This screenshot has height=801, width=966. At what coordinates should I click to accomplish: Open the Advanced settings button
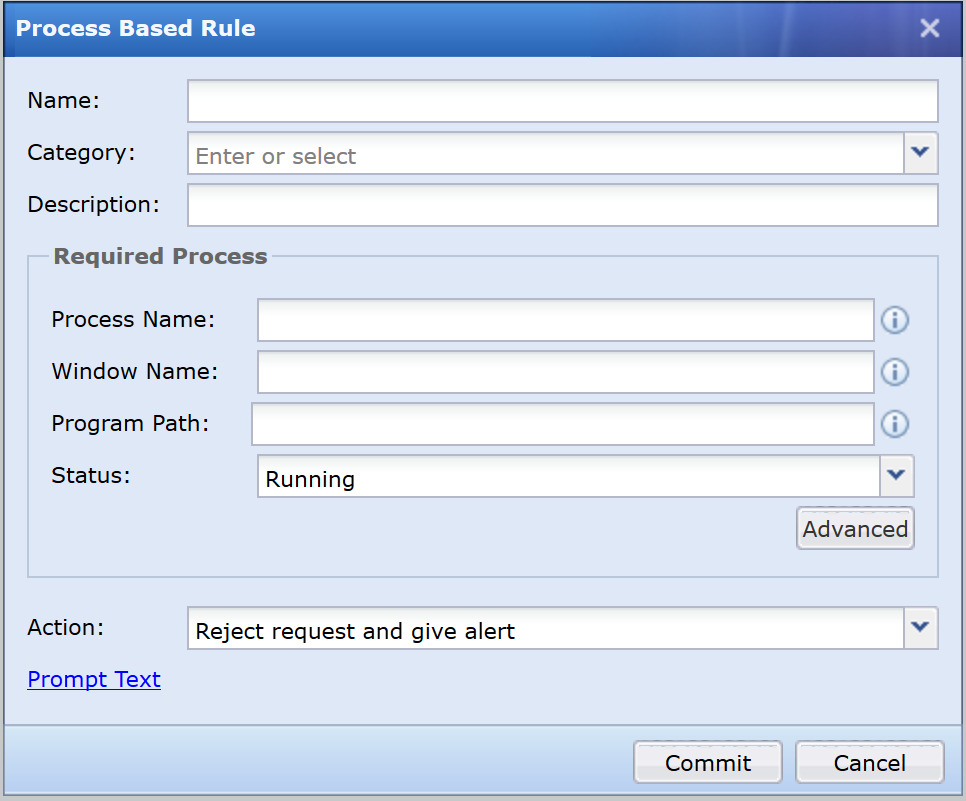[855, 528]
